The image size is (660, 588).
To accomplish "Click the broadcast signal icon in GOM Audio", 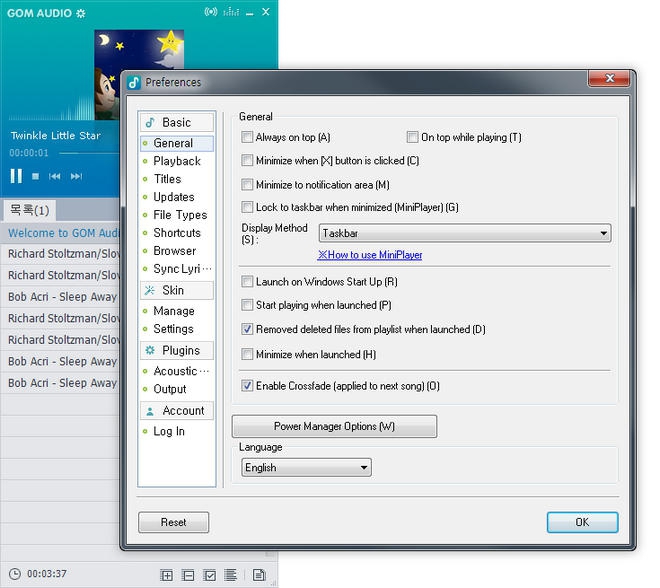I will point(210,12).
